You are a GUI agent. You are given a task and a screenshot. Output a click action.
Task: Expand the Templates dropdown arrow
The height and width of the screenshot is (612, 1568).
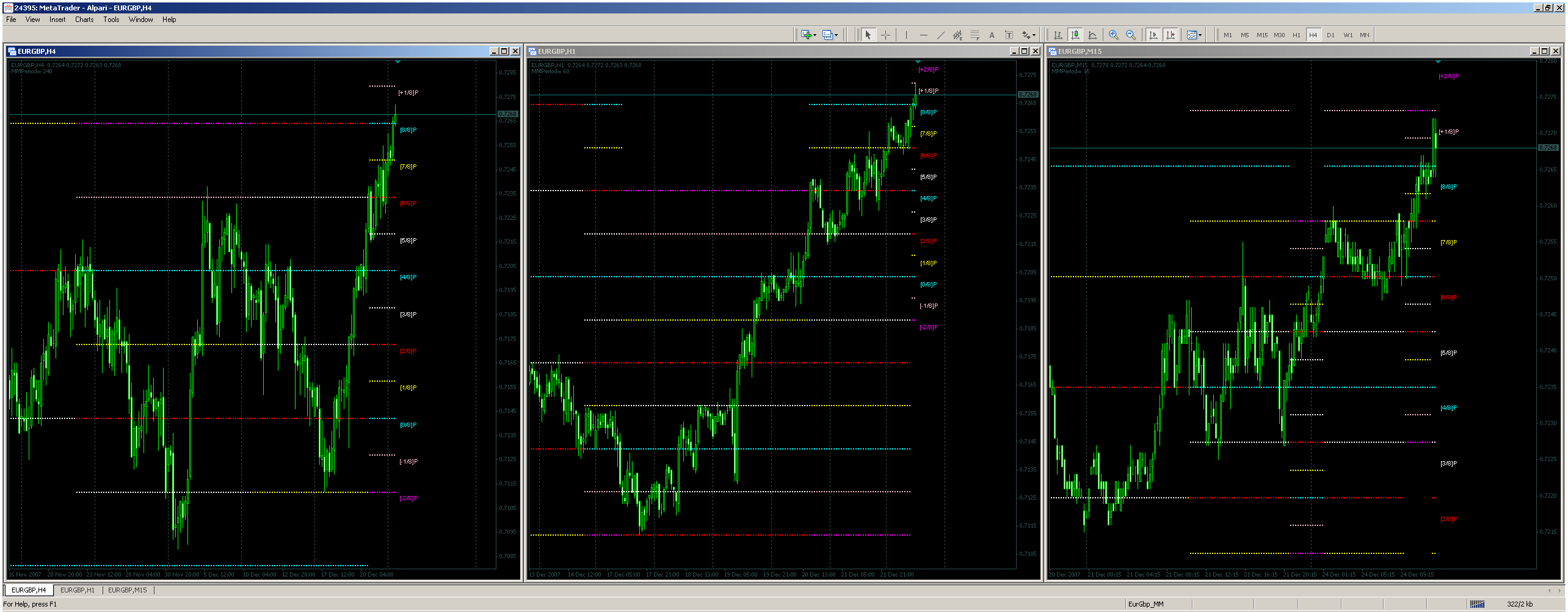(1200, 35)
